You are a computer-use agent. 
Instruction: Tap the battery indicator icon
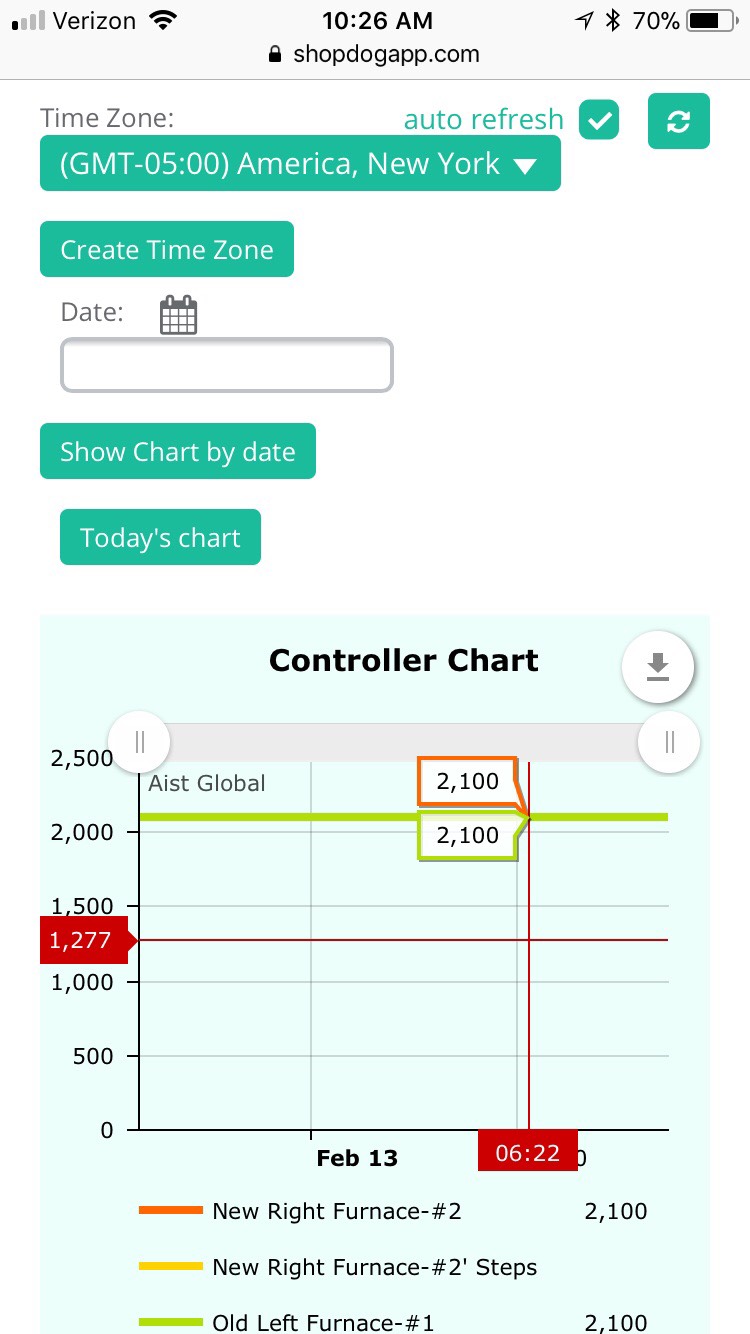click(x=711, y=20)
